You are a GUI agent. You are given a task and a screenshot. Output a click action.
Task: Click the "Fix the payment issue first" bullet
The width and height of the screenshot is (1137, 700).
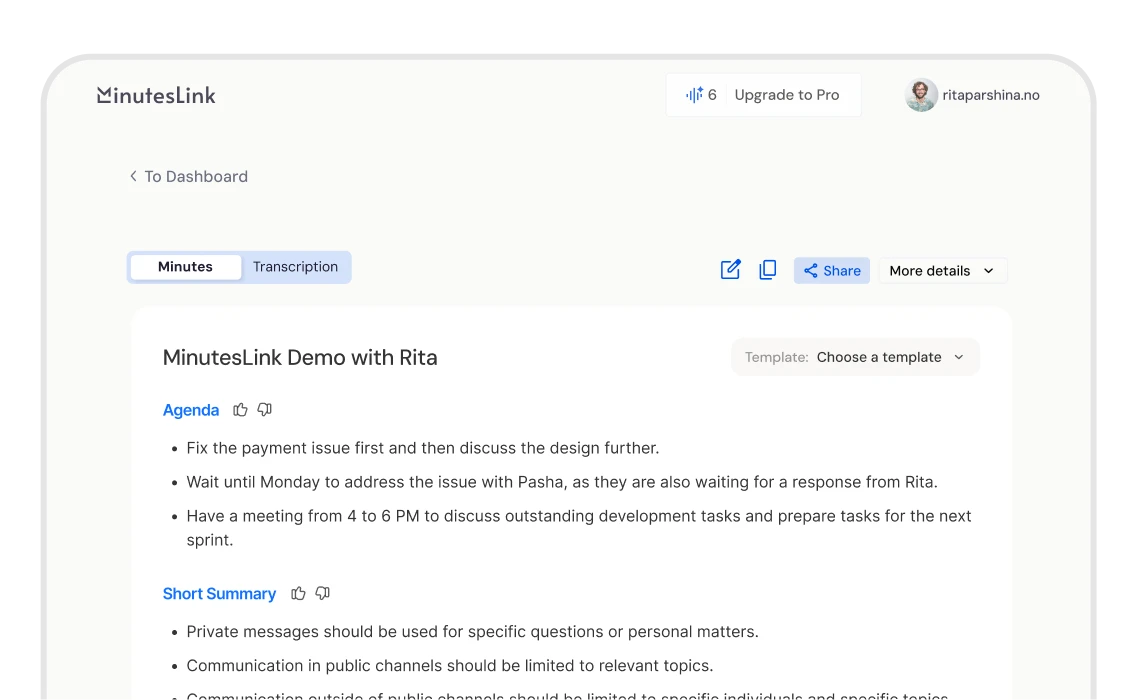click(x=423, y=448)
